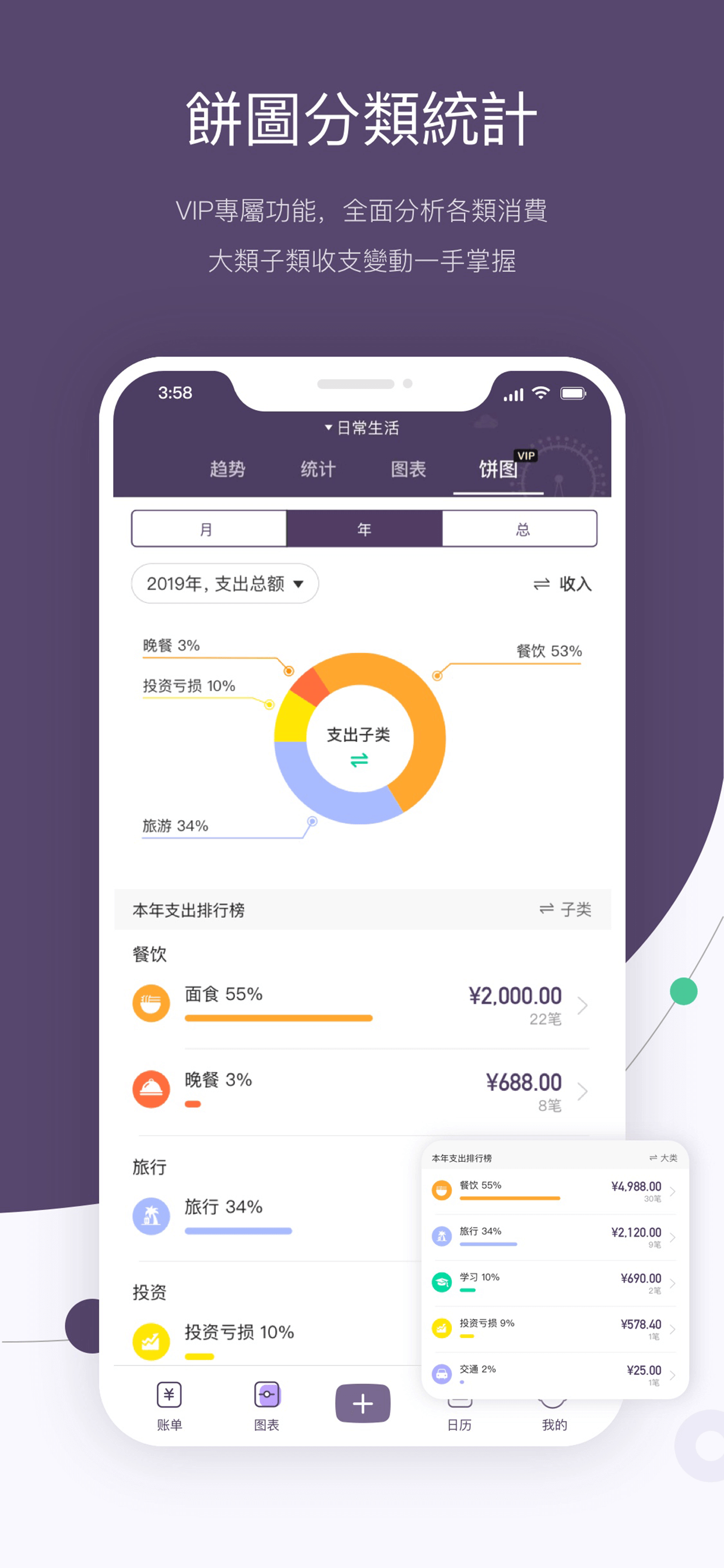Tap the yellow 投资亏损 investment chart icon
The image size is (724, 1568).
coord(151,1342)
